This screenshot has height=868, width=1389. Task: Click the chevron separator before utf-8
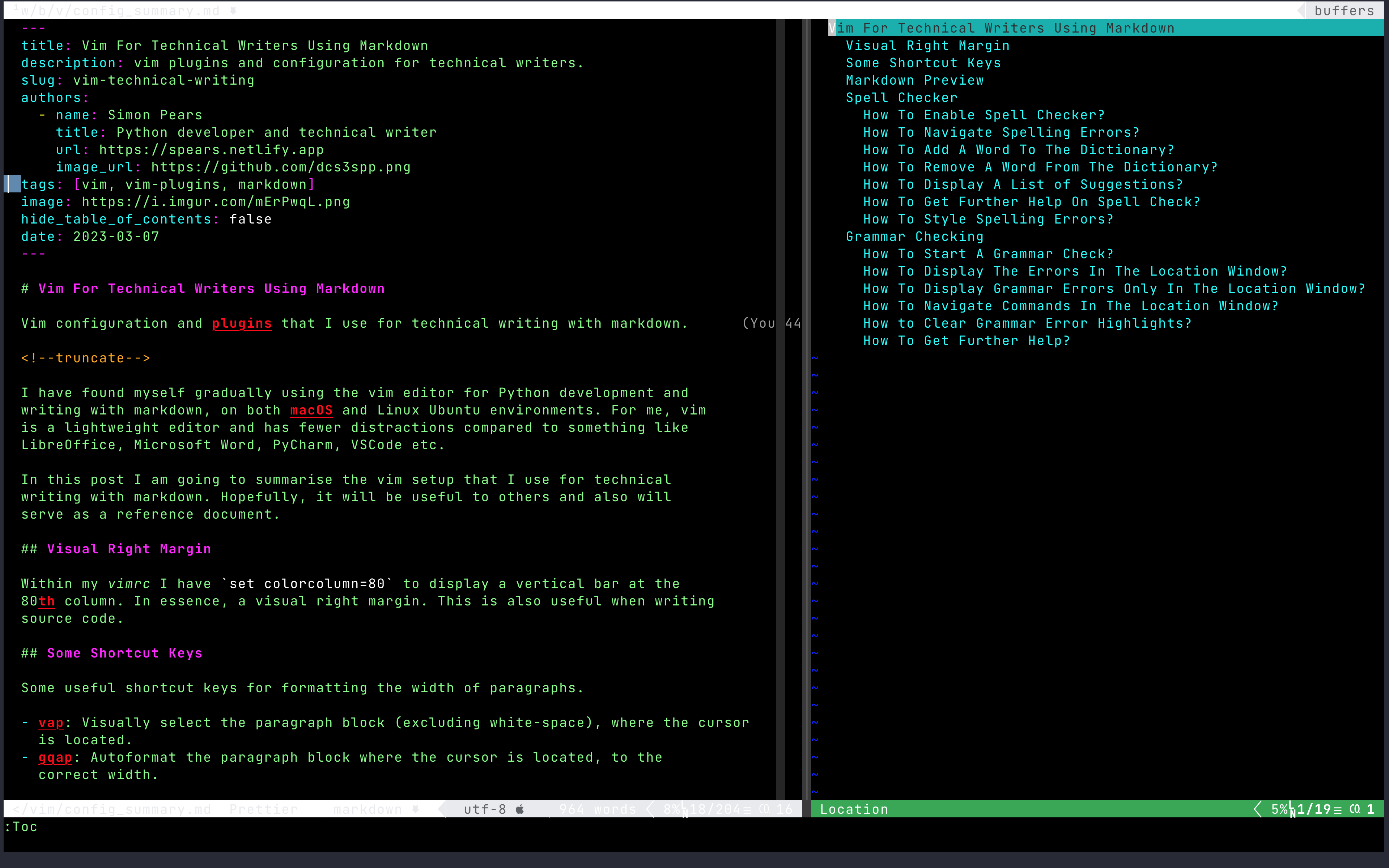tap(441, 809)
